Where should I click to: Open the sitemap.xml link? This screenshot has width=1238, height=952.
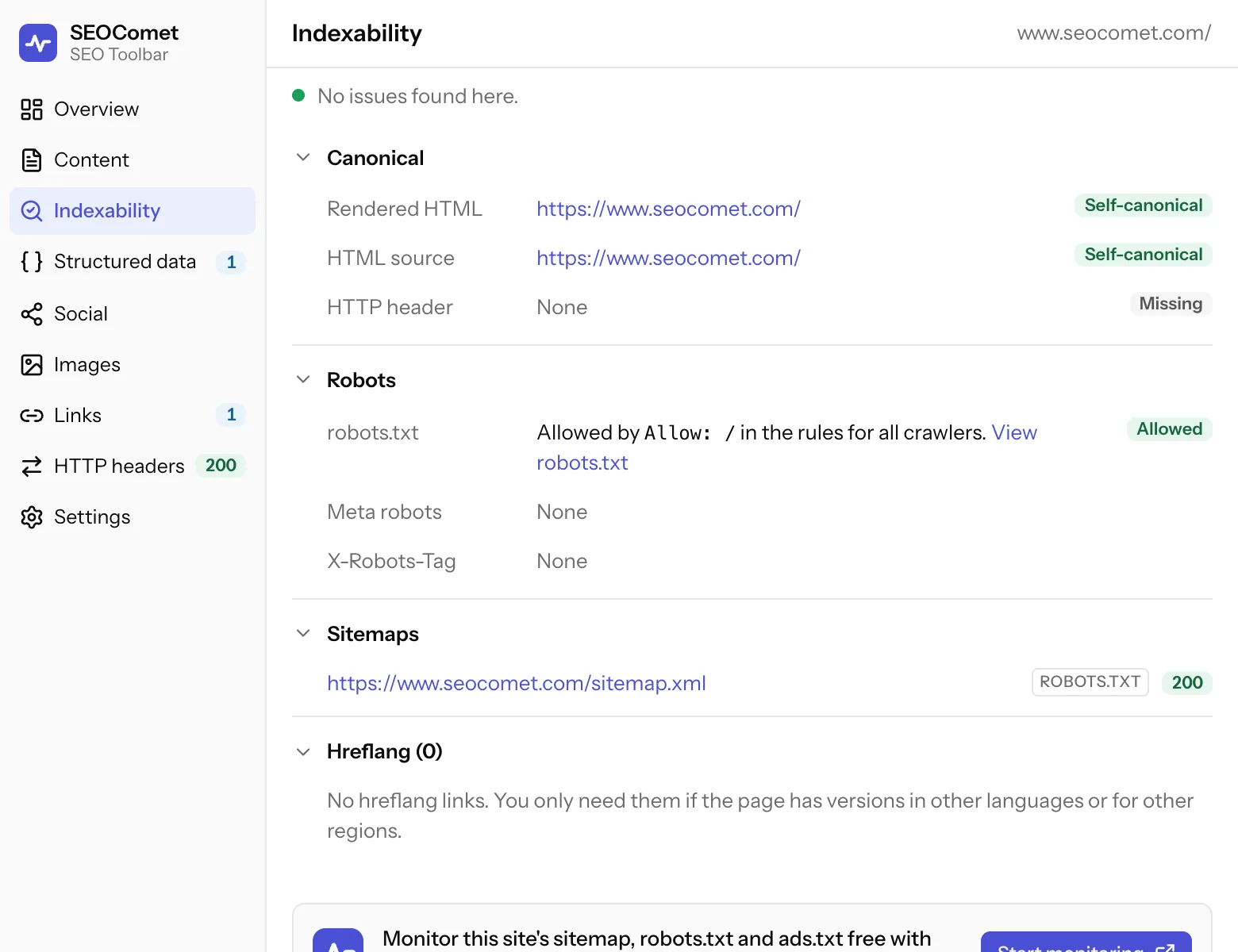517,683
